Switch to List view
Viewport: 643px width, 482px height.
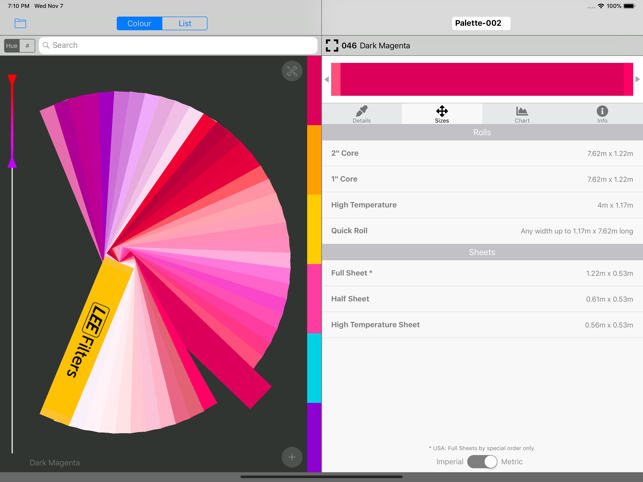(185, 23)
